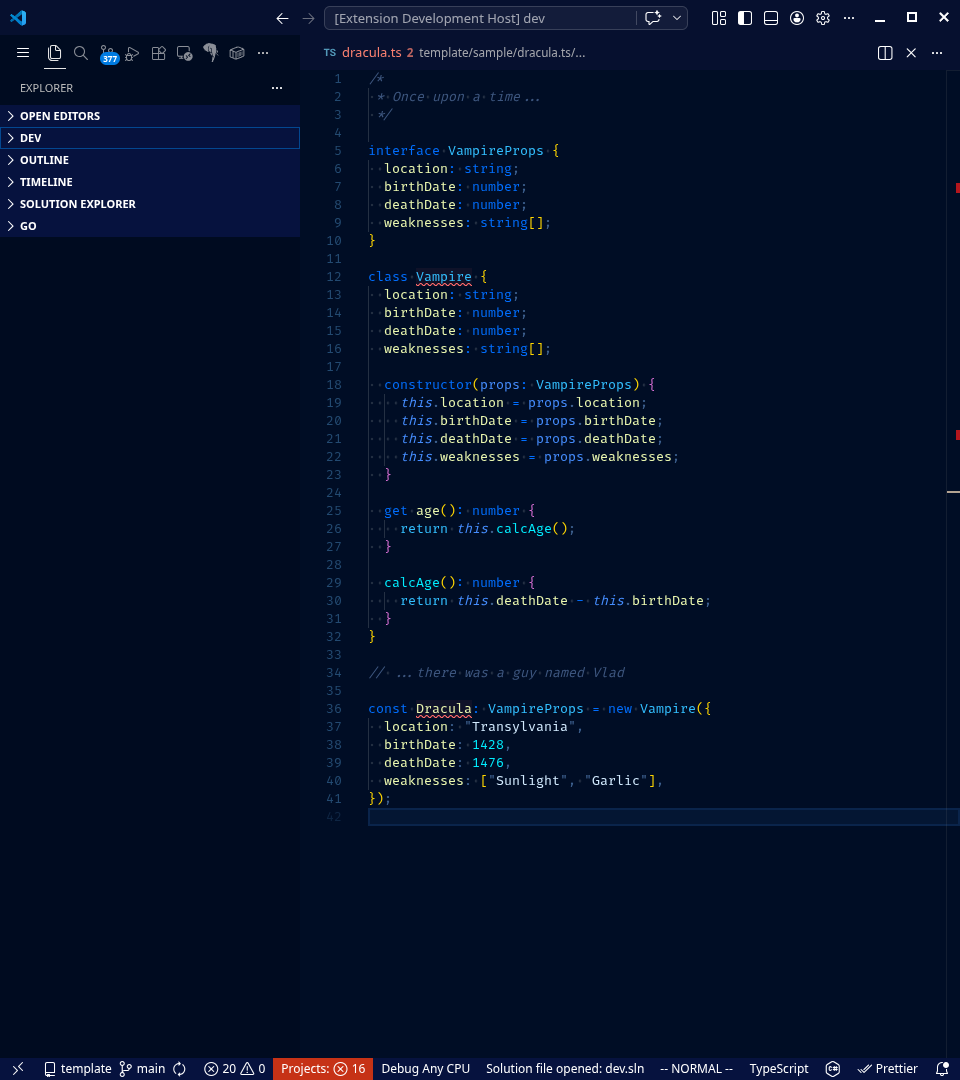Image resolution: width=960 pixels, height=1080 pixels.
Task: Toggle the bottom panel
Action: tap(771, 19)
